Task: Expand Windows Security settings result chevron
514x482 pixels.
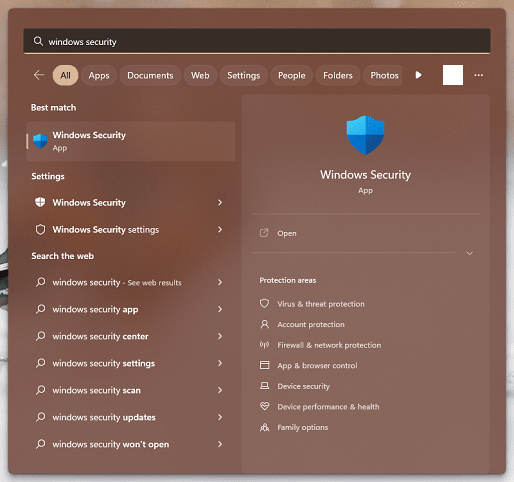Action: tap(220, 229)
